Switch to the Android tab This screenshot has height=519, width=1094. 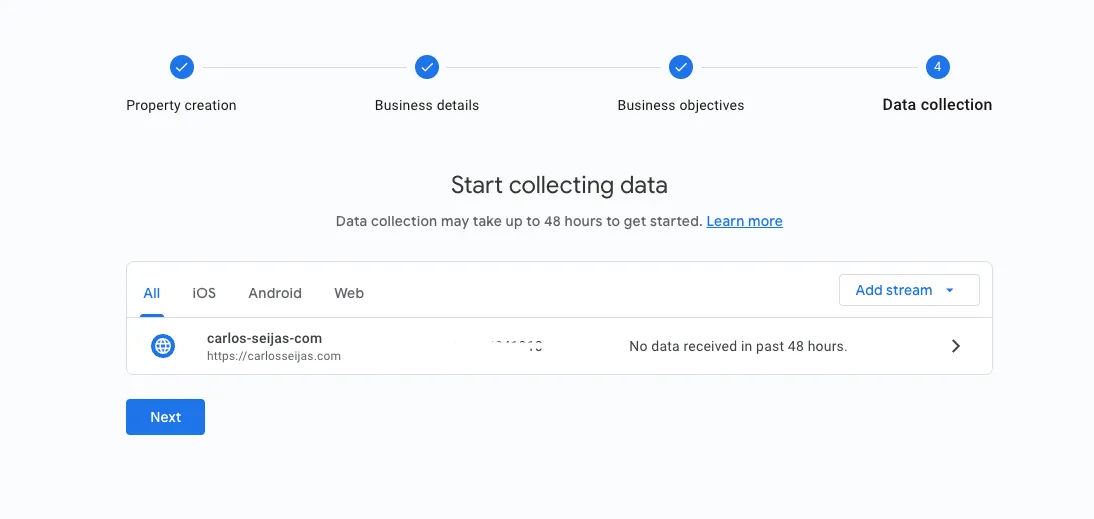[275, 293]
